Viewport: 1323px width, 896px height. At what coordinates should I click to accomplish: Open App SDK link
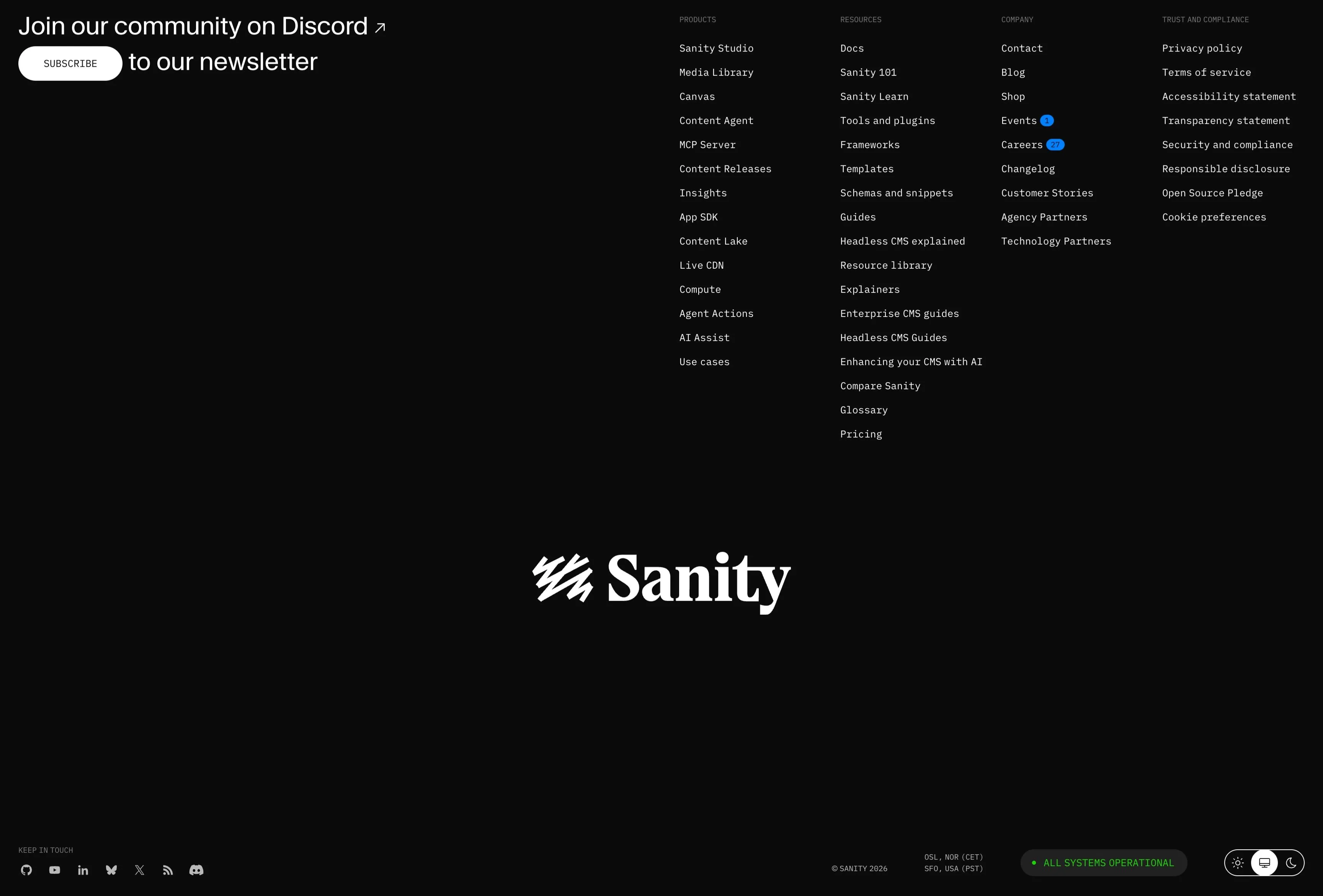coord(699,217)
